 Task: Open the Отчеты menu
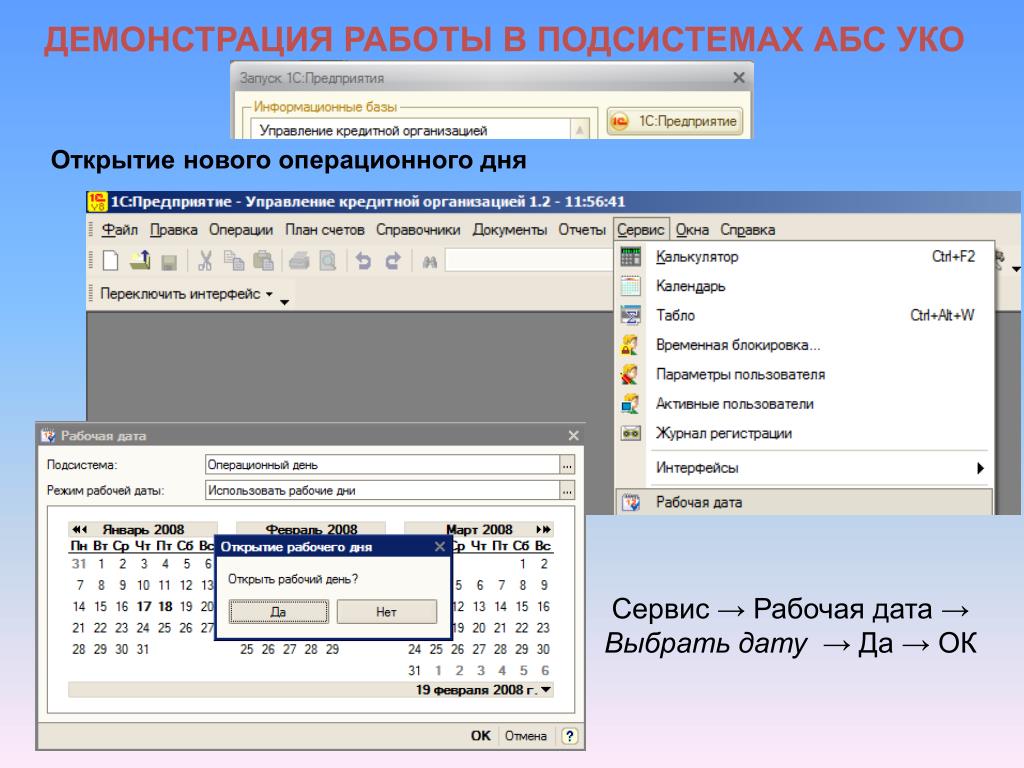tap(582, 230)
